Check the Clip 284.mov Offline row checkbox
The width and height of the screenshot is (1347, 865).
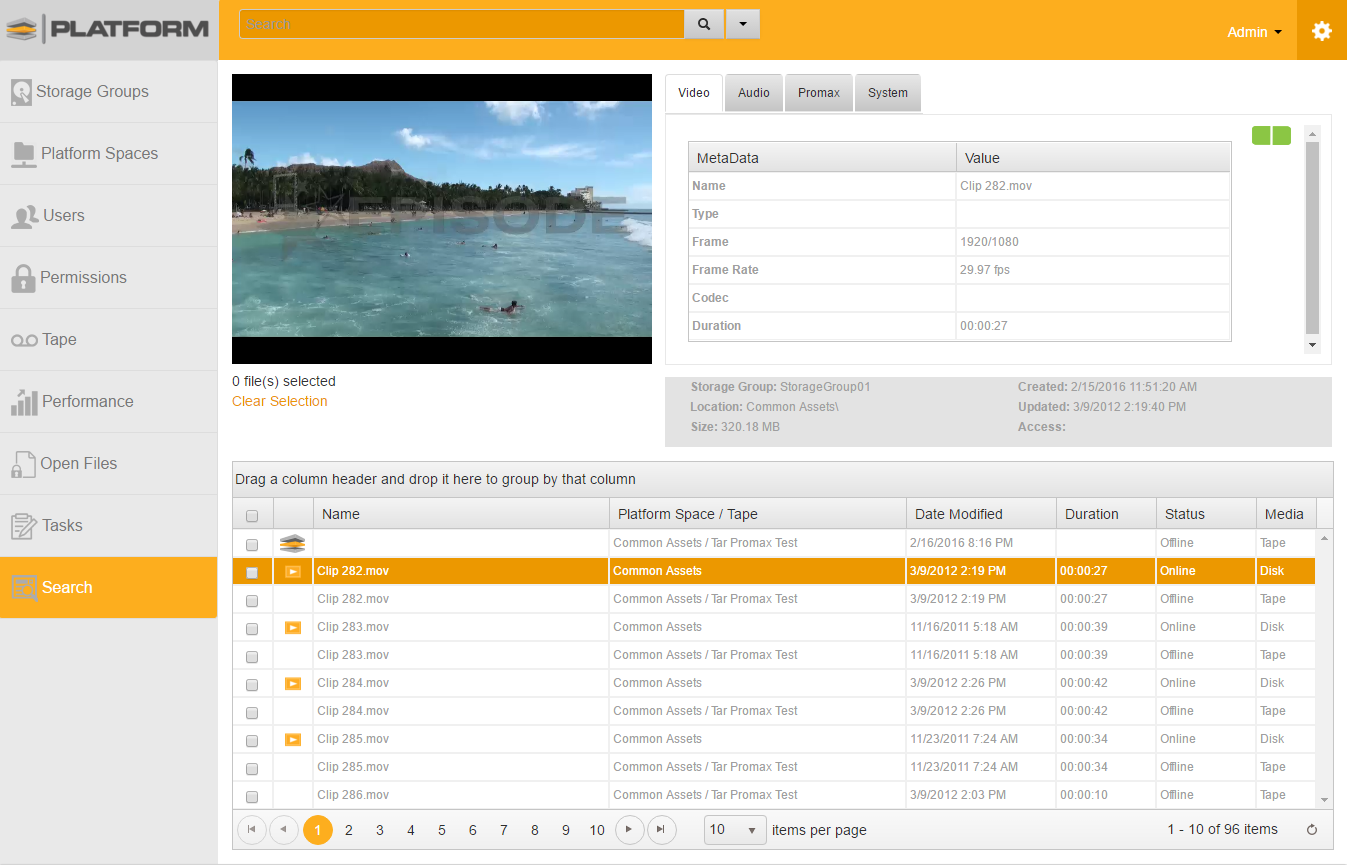point(252,713)
